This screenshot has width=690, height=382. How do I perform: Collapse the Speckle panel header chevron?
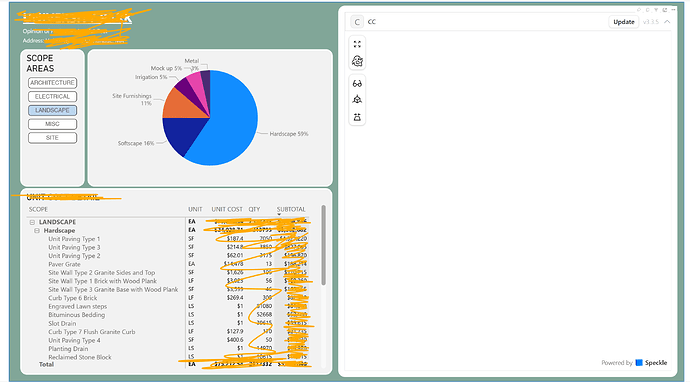[667, 22]
